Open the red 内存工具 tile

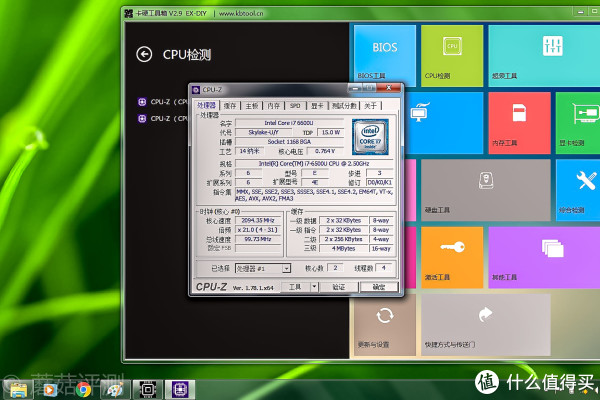click(x=519, y=123)
